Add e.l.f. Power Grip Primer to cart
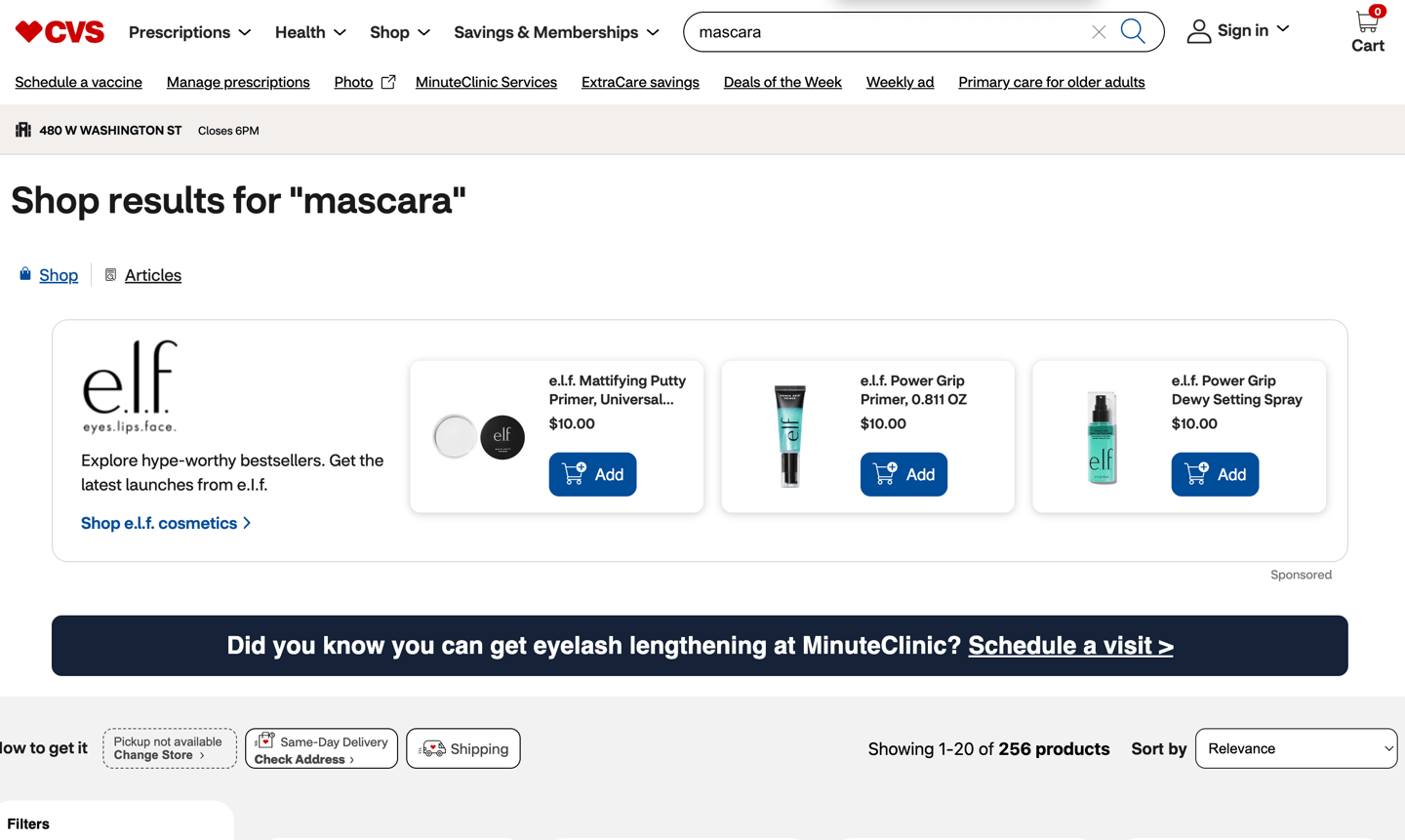 click(x=903, y=474)
